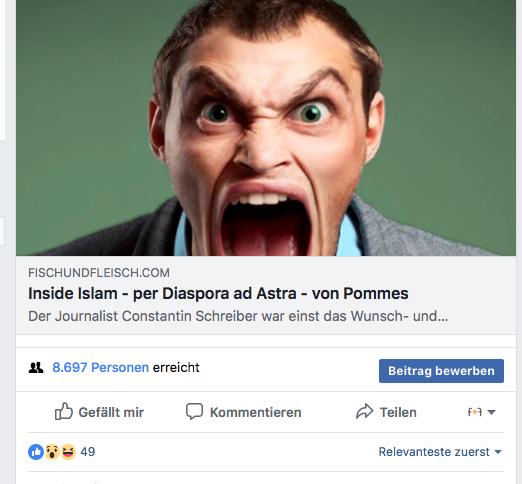
Task: Open the profile selector dropdown next to Teilen
Action: 481,412
